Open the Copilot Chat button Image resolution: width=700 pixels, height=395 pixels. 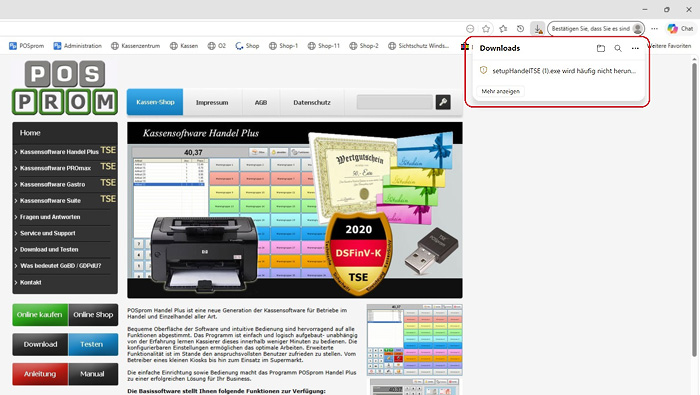tap(680, 29)
